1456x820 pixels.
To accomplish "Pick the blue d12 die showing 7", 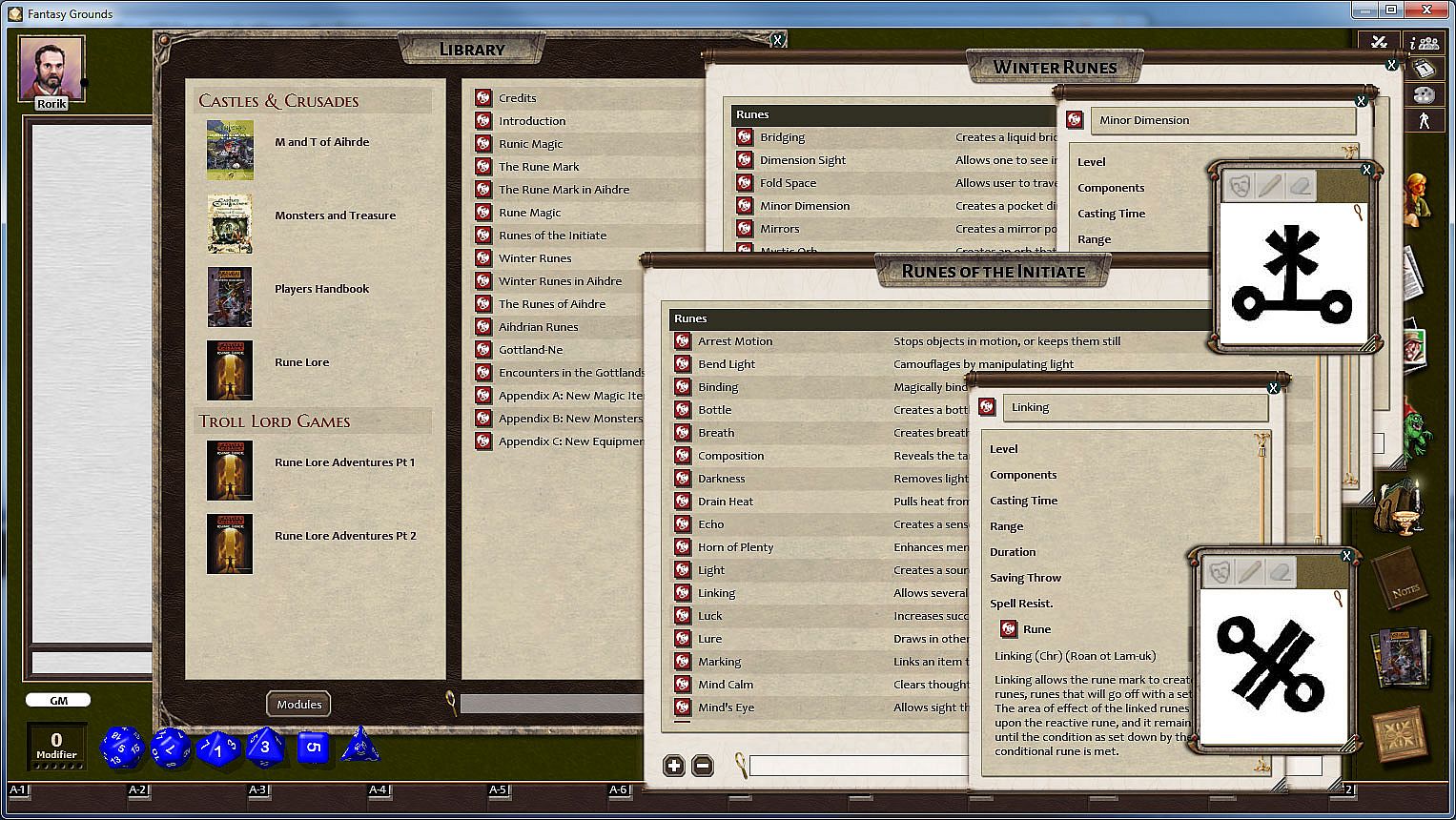I will (x=172, y=747).
